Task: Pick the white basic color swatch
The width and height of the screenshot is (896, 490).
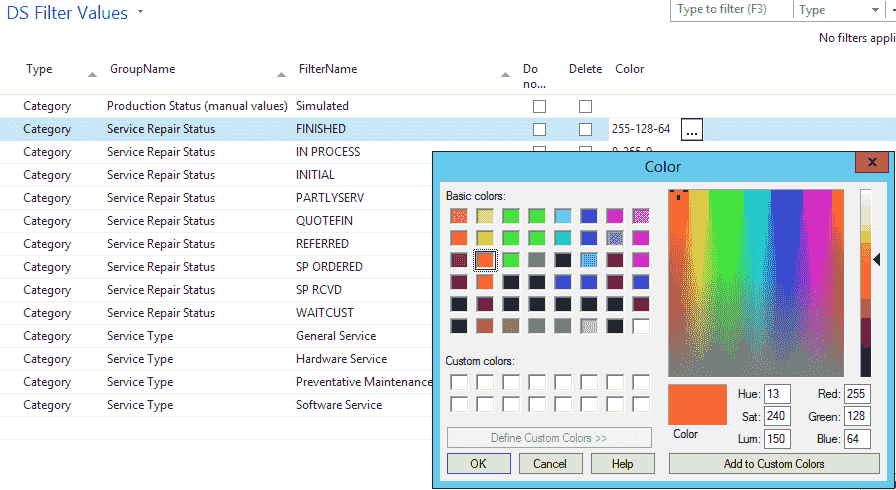Action: coord(641,326)
